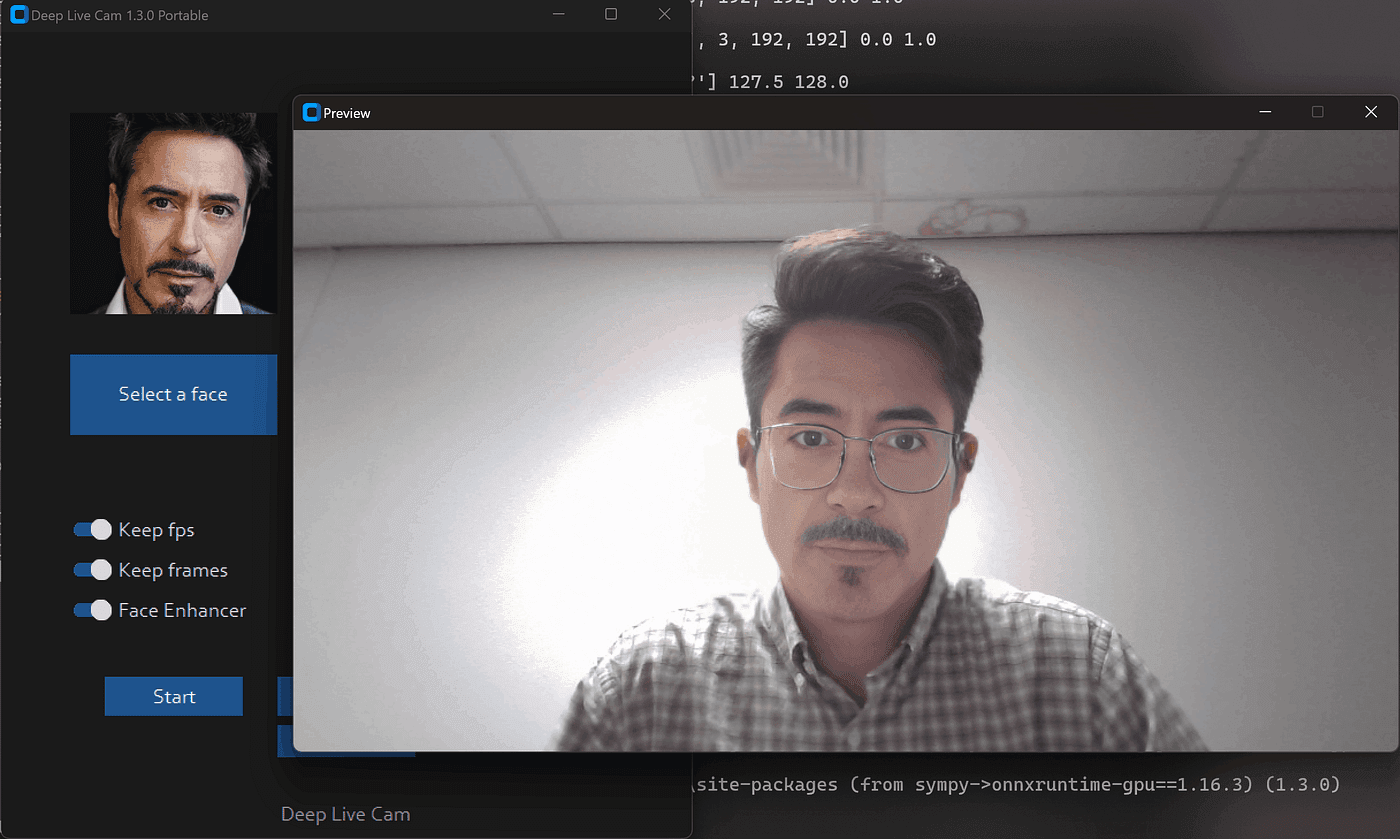Minimize the Preview window
This screenshot has width=1400, height=839.
[x=1265, y=112]
